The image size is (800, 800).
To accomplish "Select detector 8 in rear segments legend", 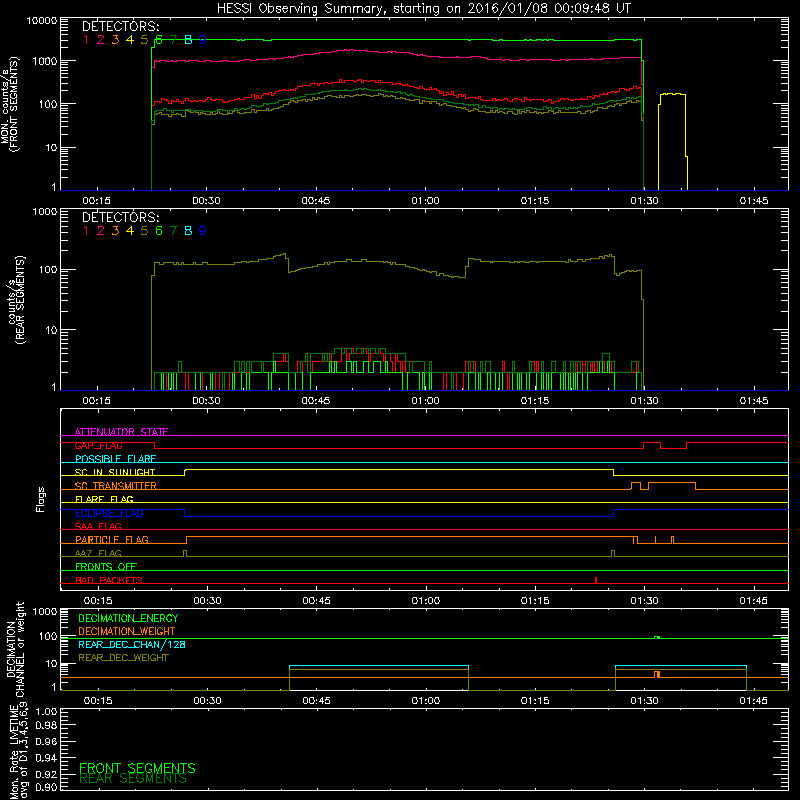I will (188, 231).
